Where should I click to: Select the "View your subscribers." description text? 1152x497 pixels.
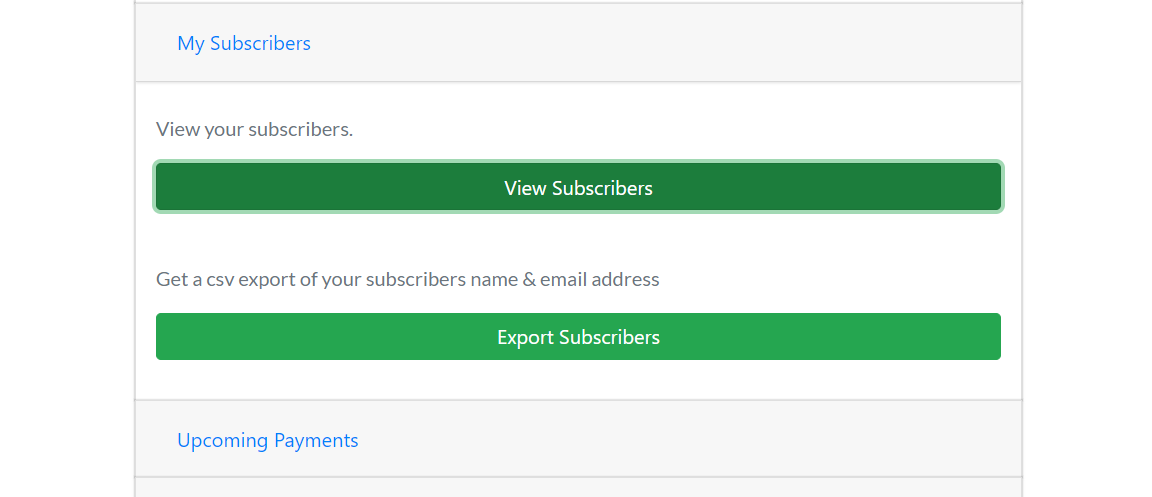tap(254, 130)
